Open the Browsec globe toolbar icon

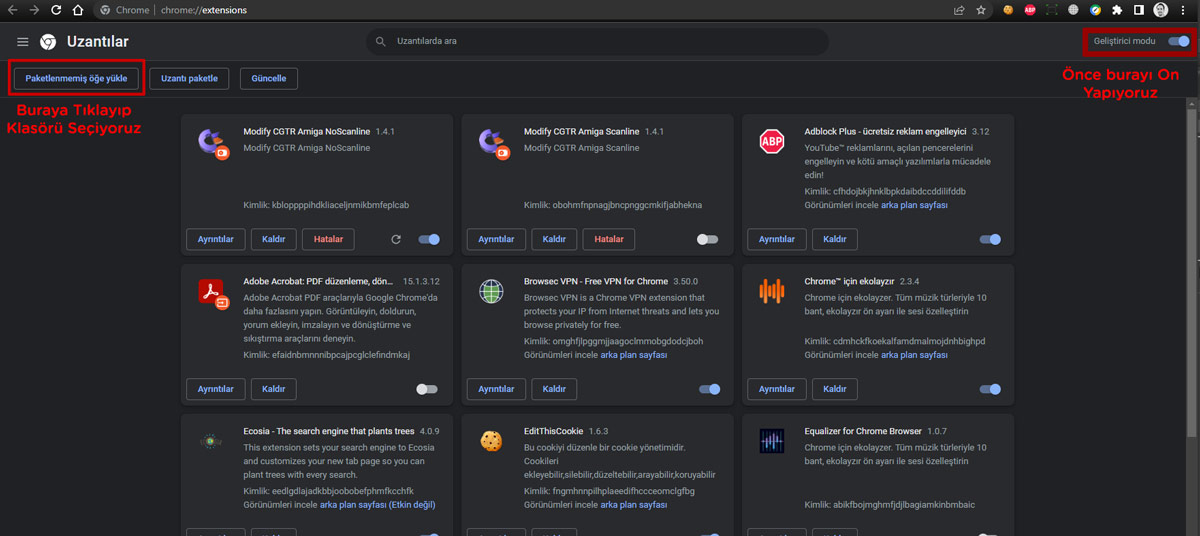1073,10
